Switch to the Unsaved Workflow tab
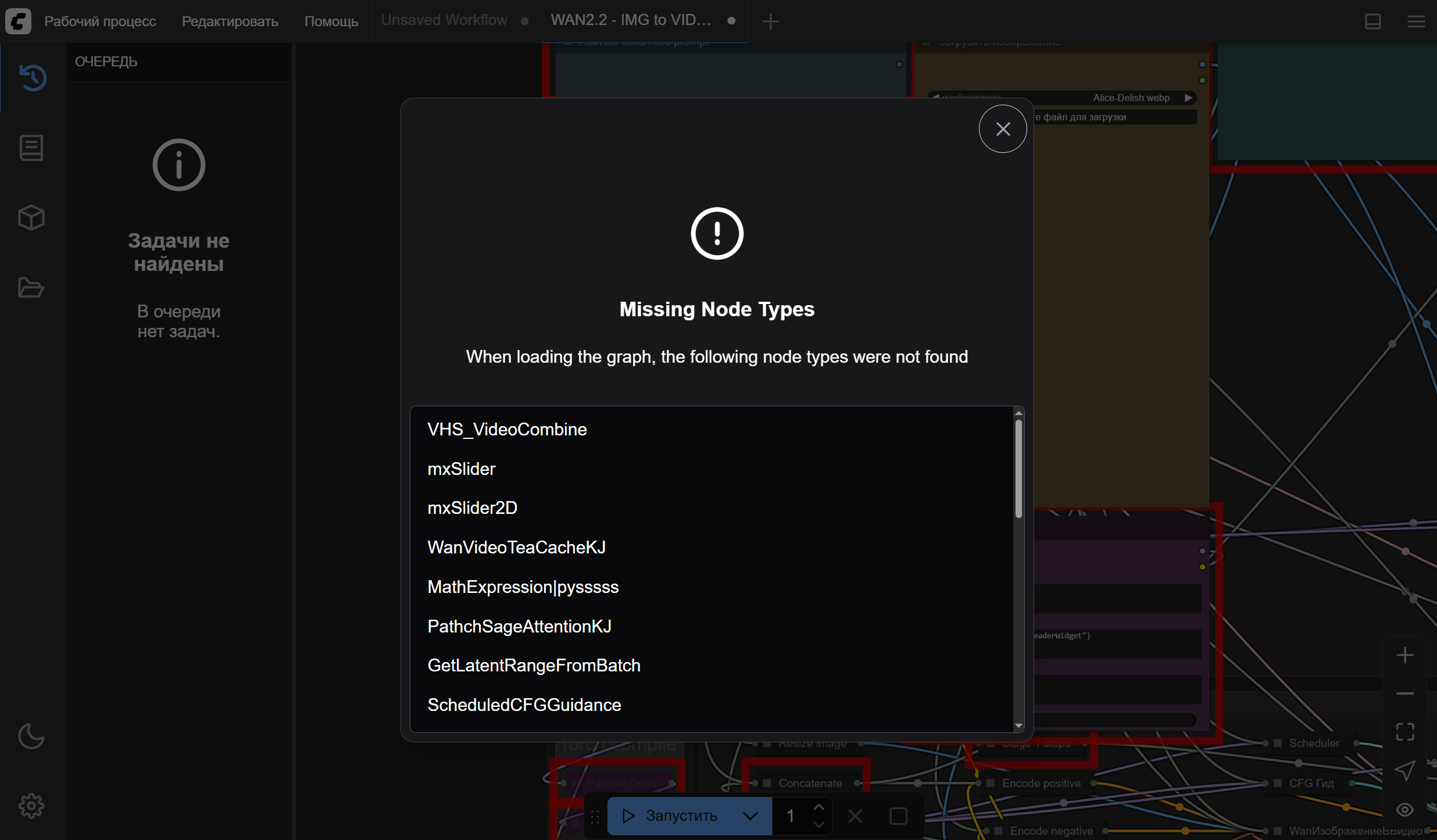1437x840 pixels. coord(444,20)
